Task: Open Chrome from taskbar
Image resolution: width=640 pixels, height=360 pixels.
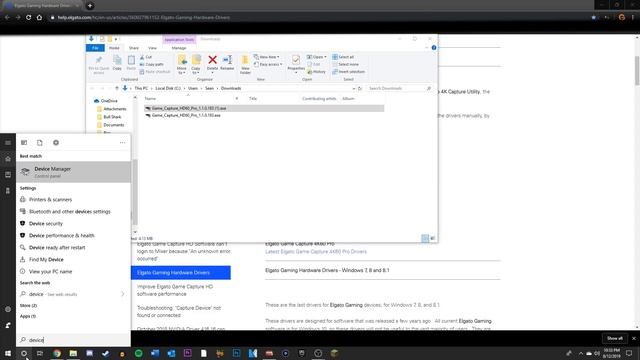Action: [x=57, y=353]
